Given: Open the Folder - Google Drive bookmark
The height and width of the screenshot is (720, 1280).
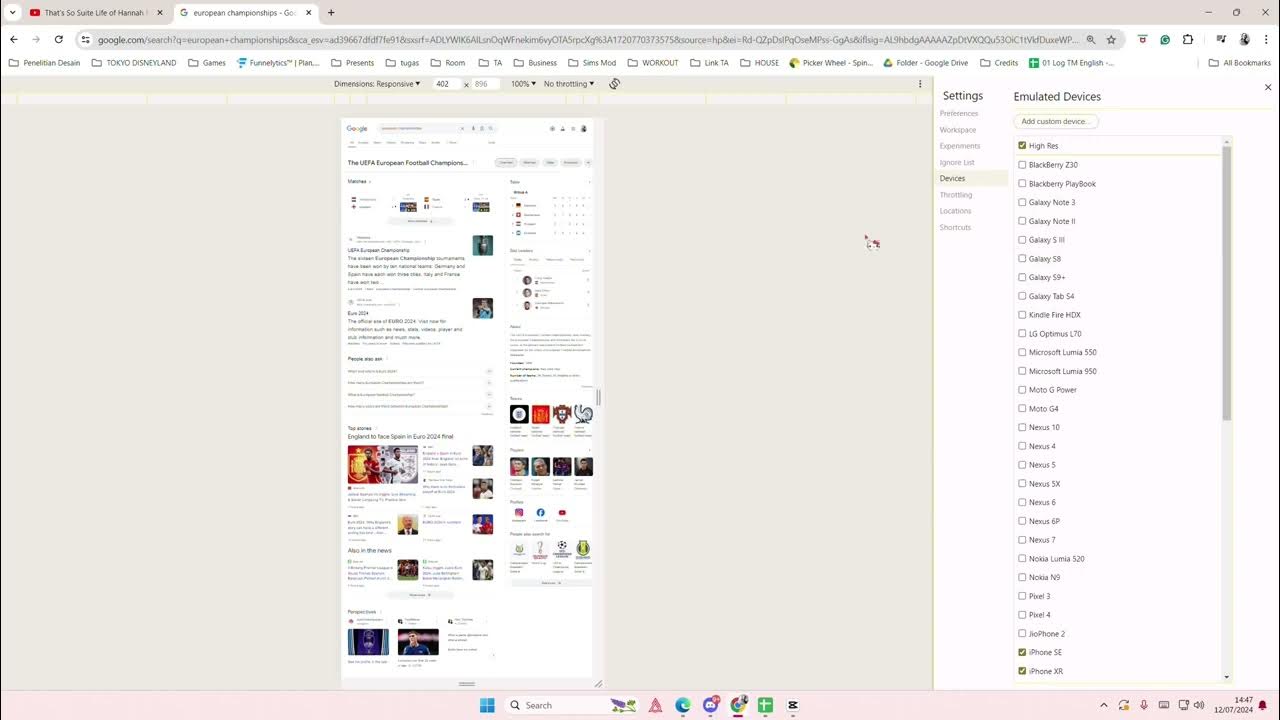Looking at the screenshot, I should pos(926,63).
